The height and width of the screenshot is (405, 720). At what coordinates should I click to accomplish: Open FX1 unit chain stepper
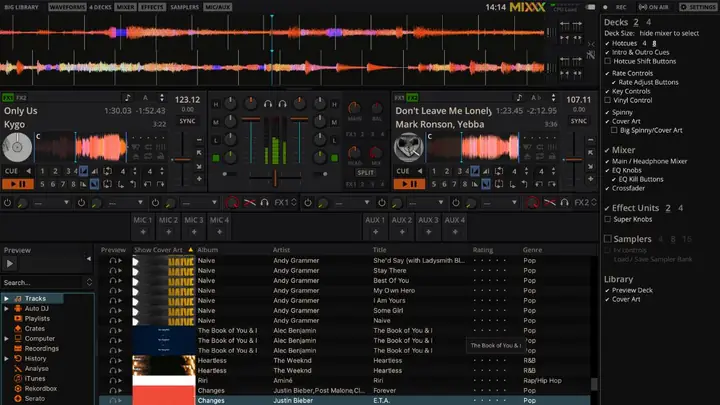(x=294, y=202)
